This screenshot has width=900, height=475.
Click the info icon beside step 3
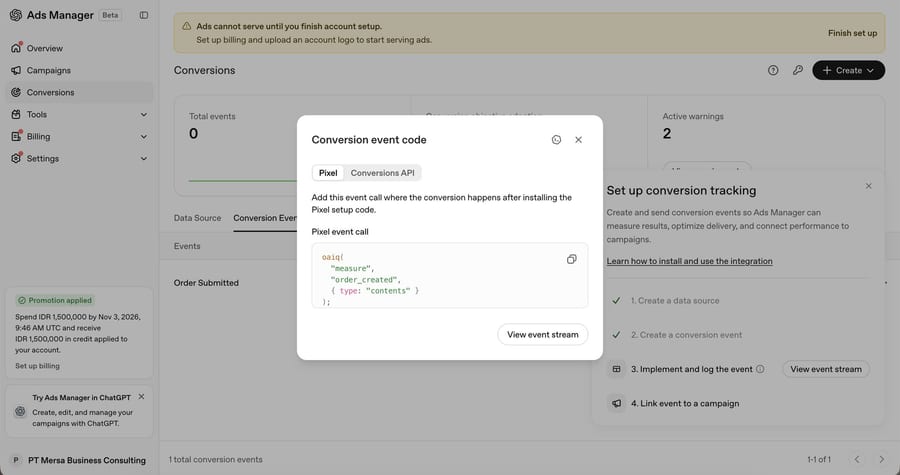760,369
